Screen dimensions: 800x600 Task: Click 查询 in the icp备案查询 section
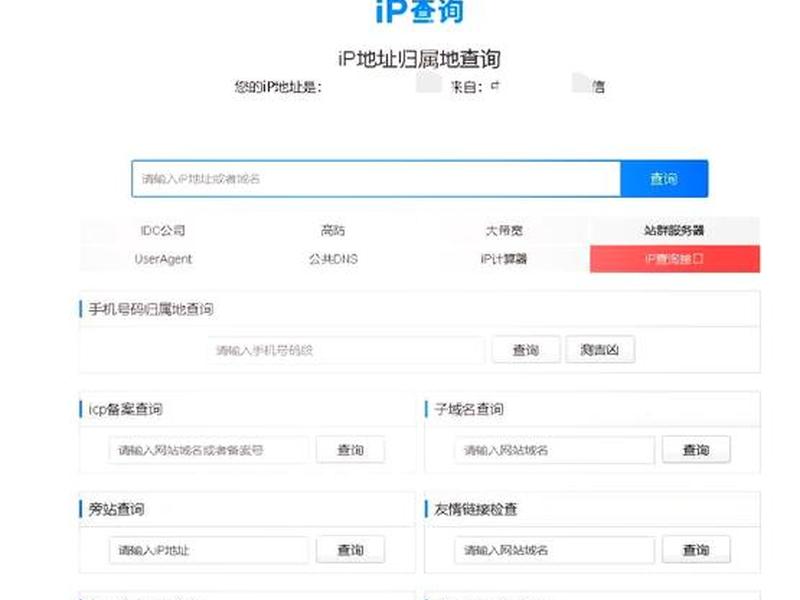[351, 450]
